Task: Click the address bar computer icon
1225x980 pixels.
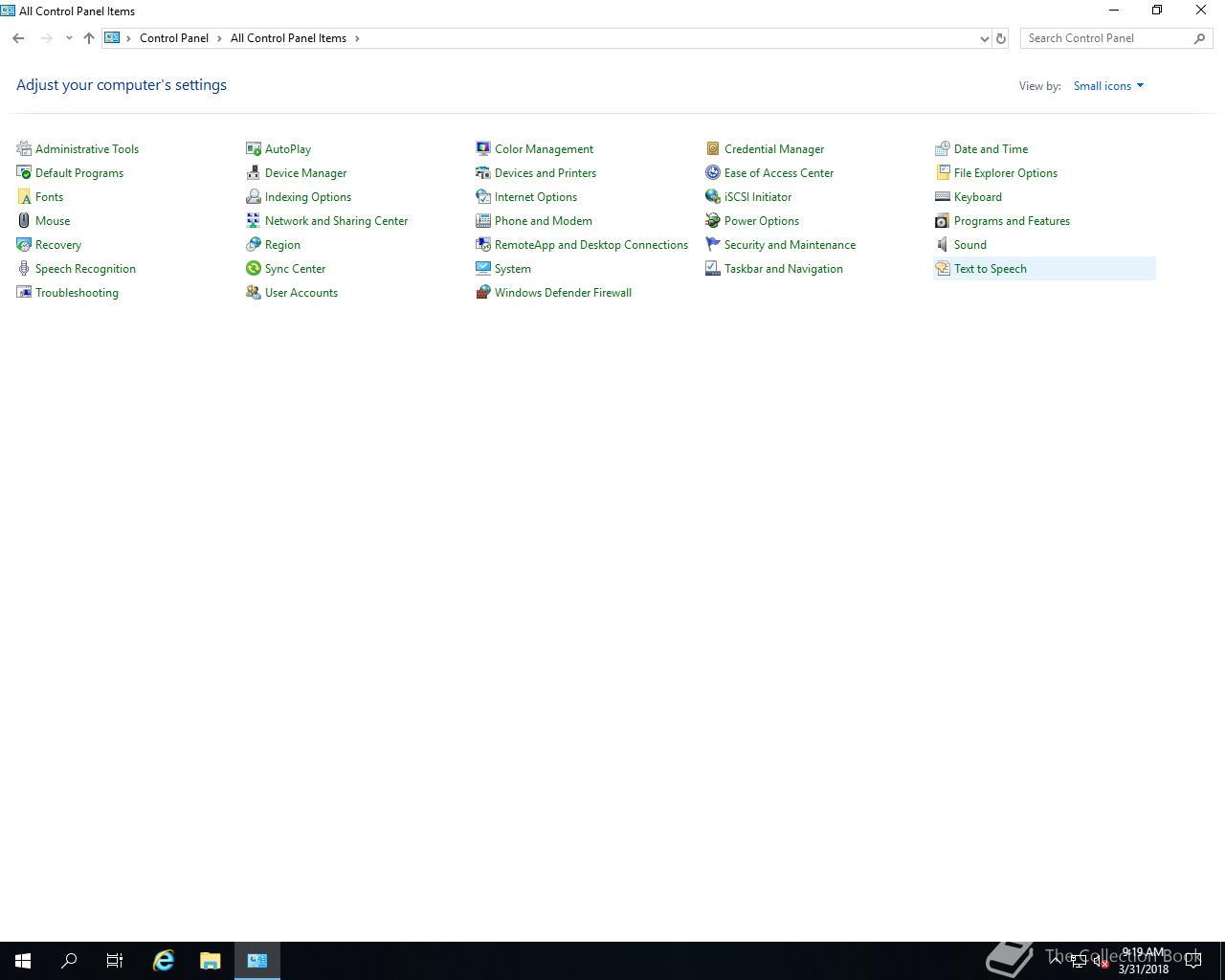Action: [112, 38]
